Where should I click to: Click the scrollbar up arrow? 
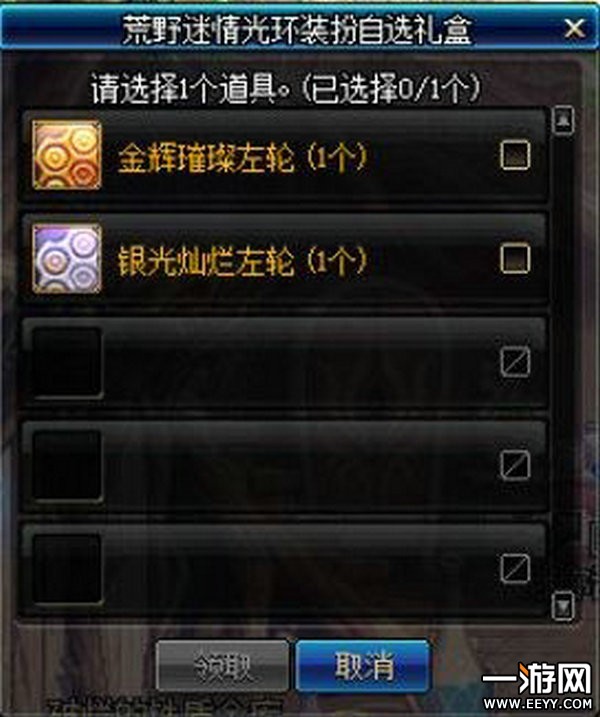coord(563,120)
